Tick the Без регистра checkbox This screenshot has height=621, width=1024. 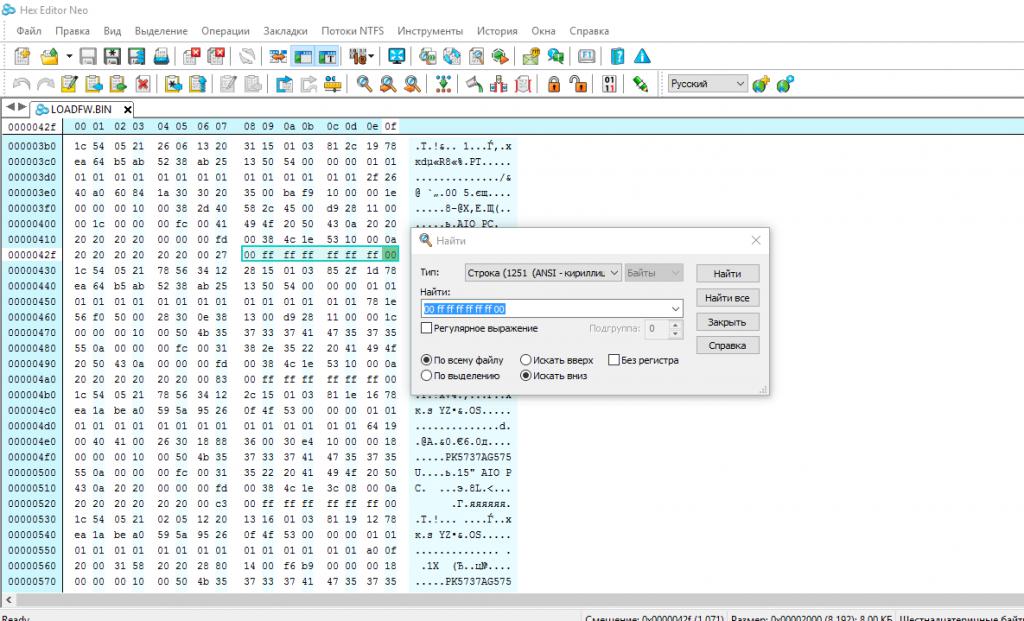tap(612, 360)
